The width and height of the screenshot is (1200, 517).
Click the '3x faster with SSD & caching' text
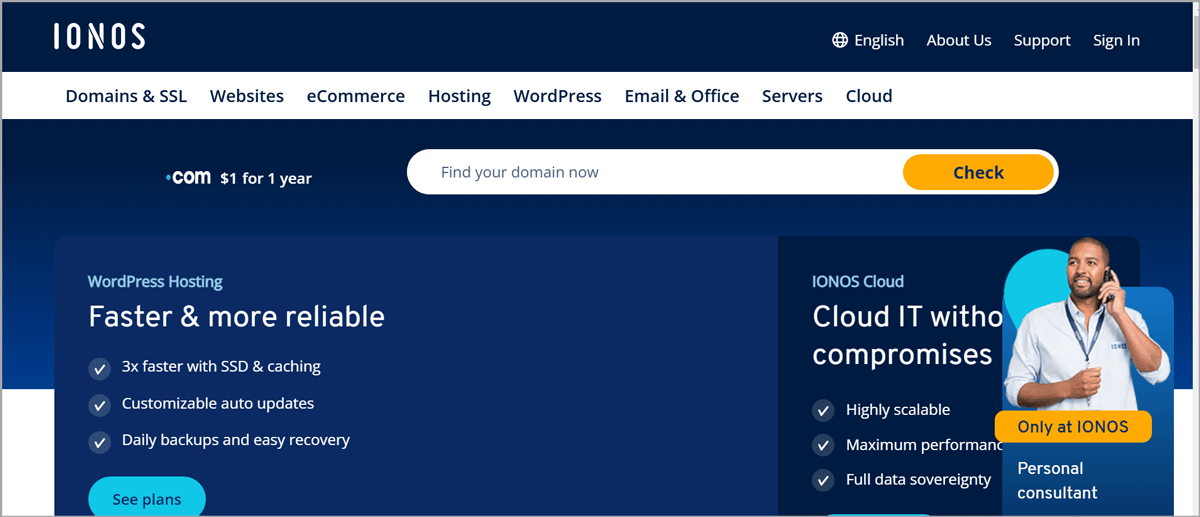pos(221,366)
